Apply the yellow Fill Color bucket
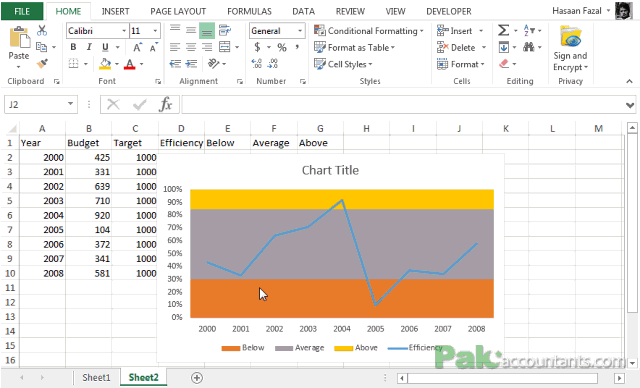 pyautogui.click(x=105, y=64)
